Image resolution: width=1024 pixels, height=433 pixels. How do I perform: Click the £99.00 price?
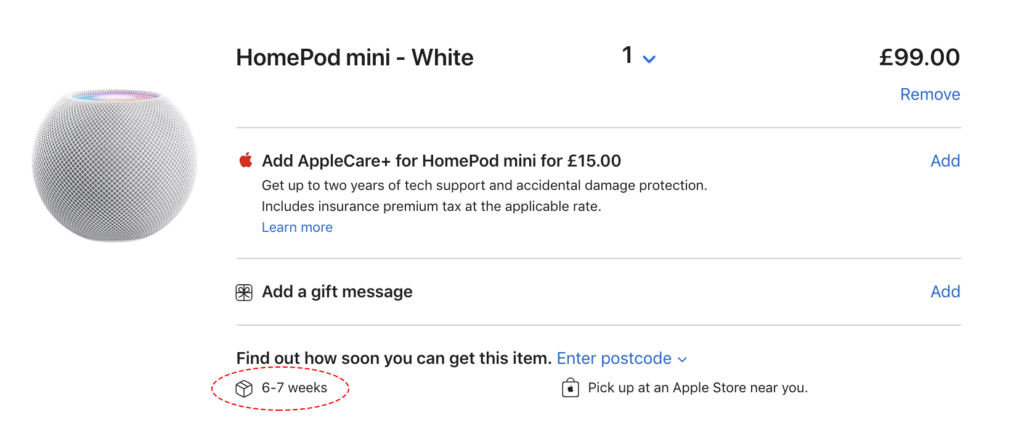pos(919,58)
